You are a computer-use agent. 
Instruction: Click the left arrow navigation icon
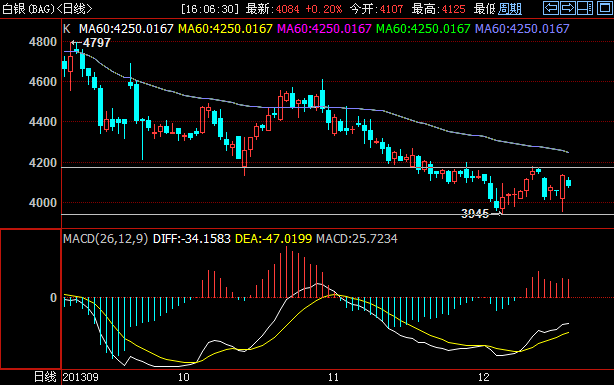point(551,8)
